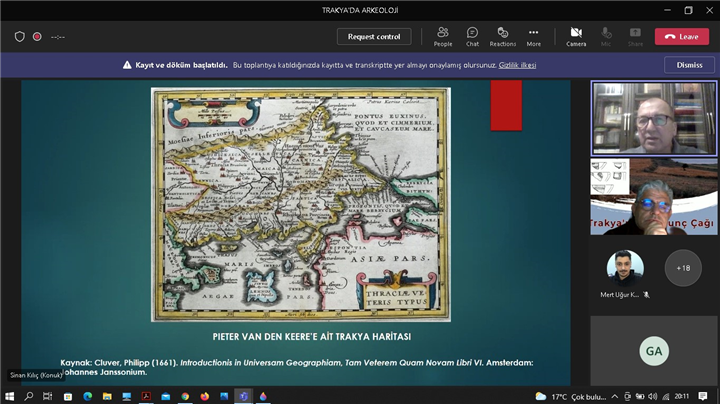Image resolution: width=720 pixels, height=404 pixels.
Task: Leave the meeting
Action: tap(682, 37)
